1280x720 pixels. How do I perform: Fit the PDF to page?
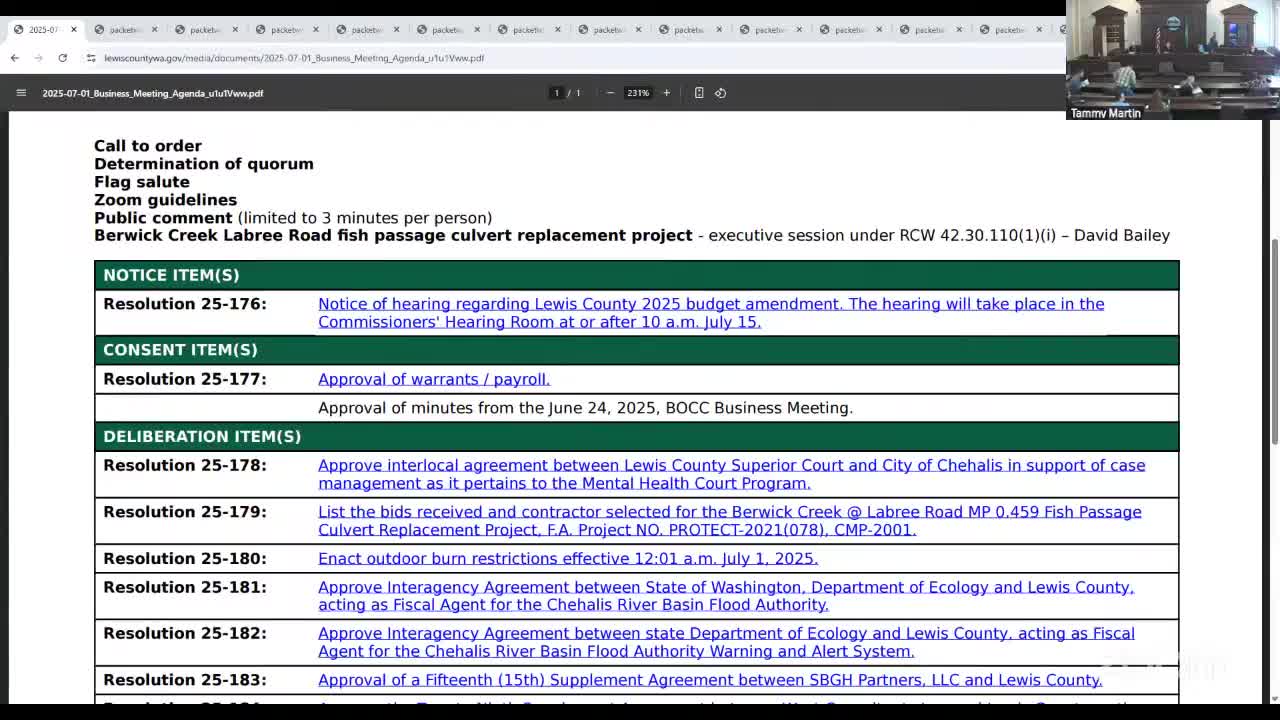point(699,93)
